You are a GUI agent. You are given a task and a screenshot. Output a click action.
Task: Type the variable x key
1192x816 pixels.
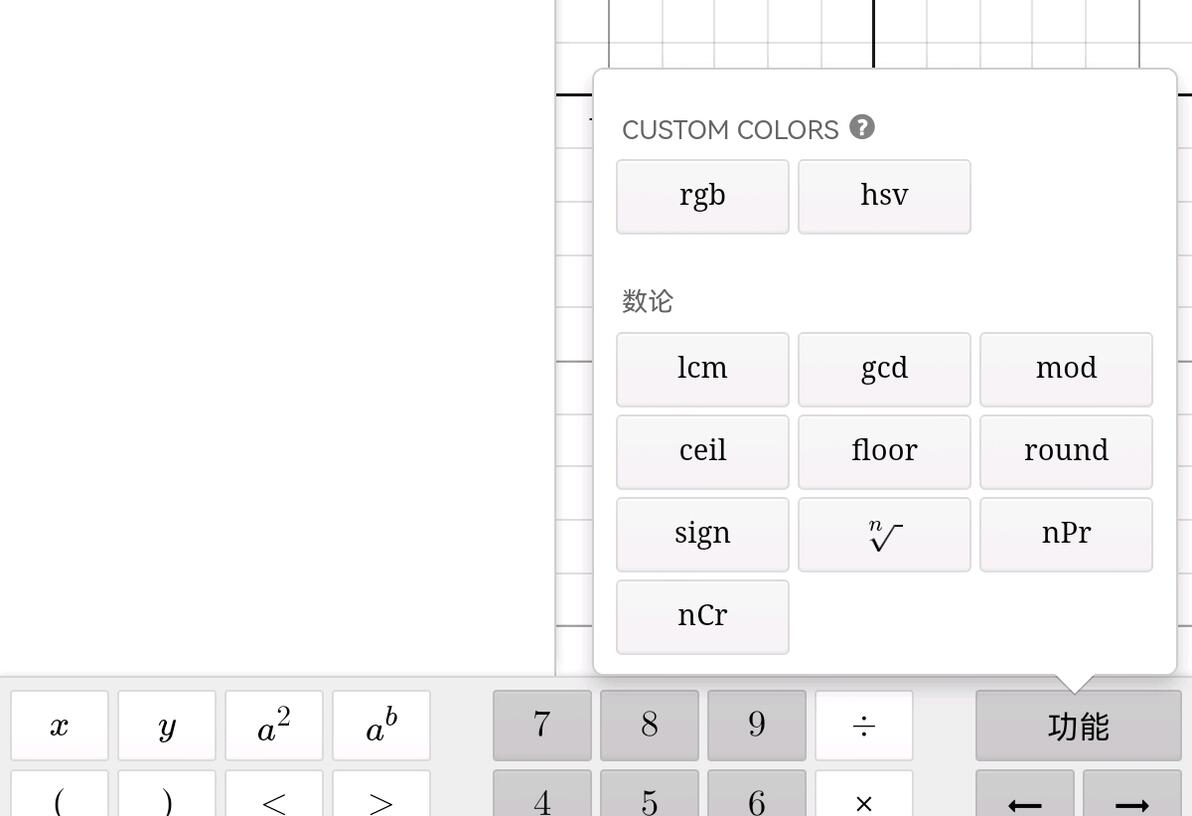click(x=59, y=726)
